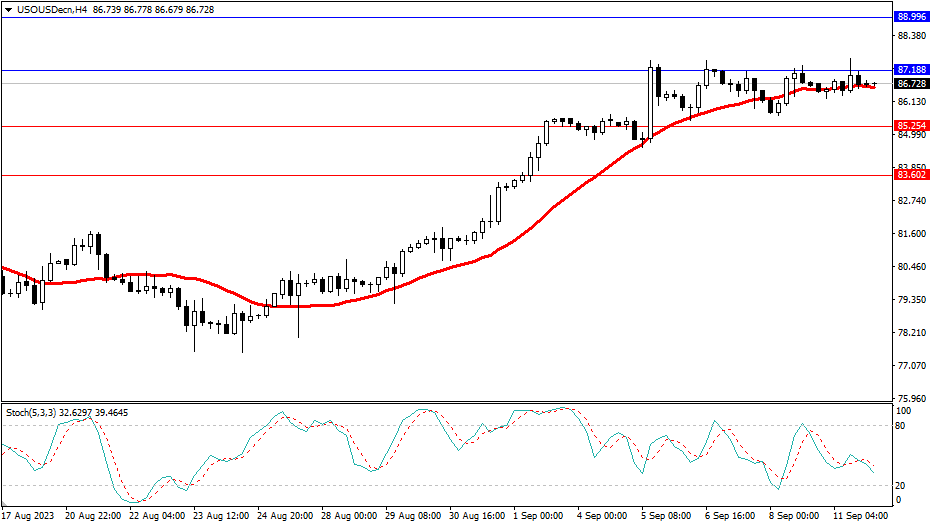Select the red 85.254 price label
933x526 pixels.
[911, 126]
